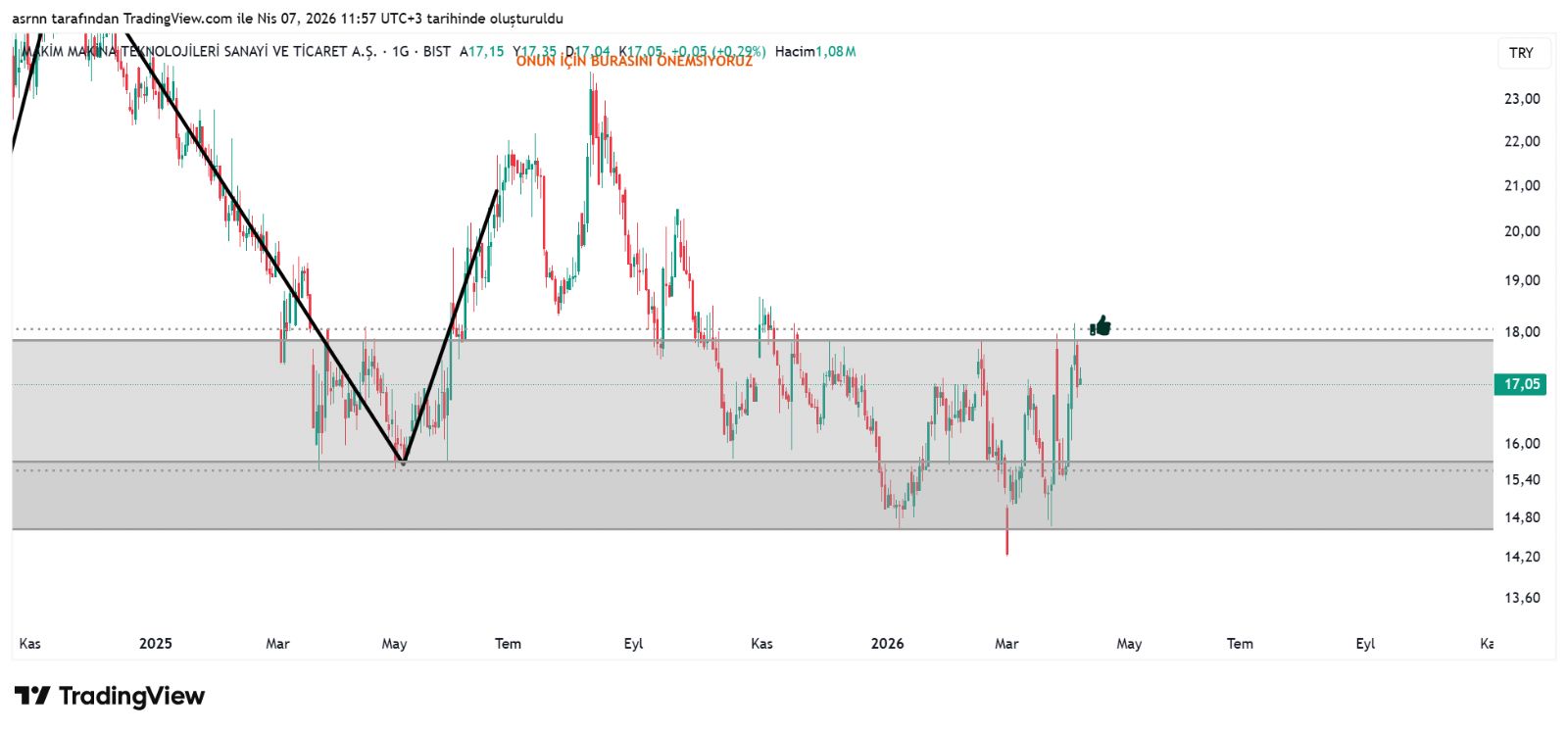Click the 23,00 price axis label
The width and height of the screenshot is (1568, 732).
click(1521, 98)
